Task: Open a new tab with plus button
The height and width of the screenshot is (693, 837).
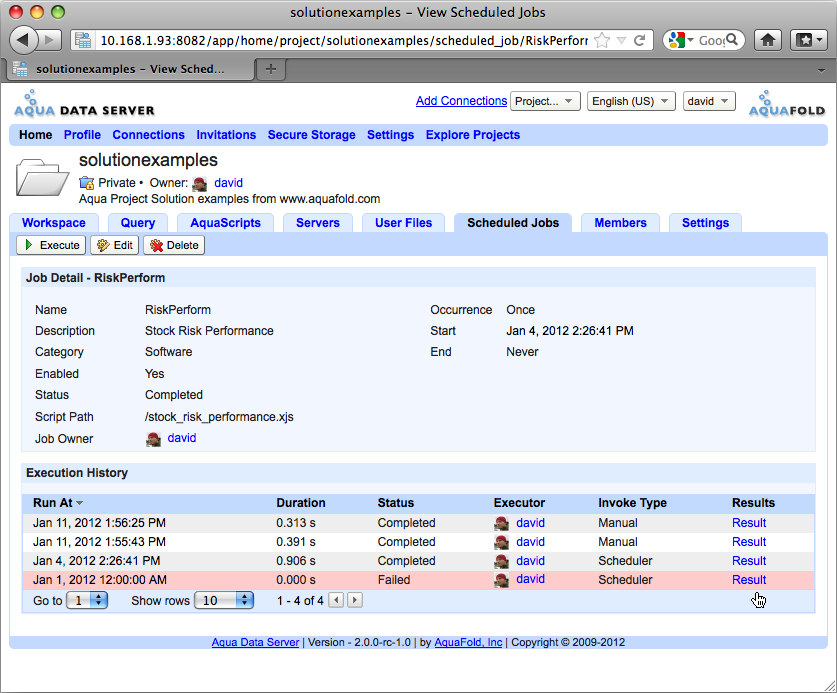Action: click(x=271, y=69)
